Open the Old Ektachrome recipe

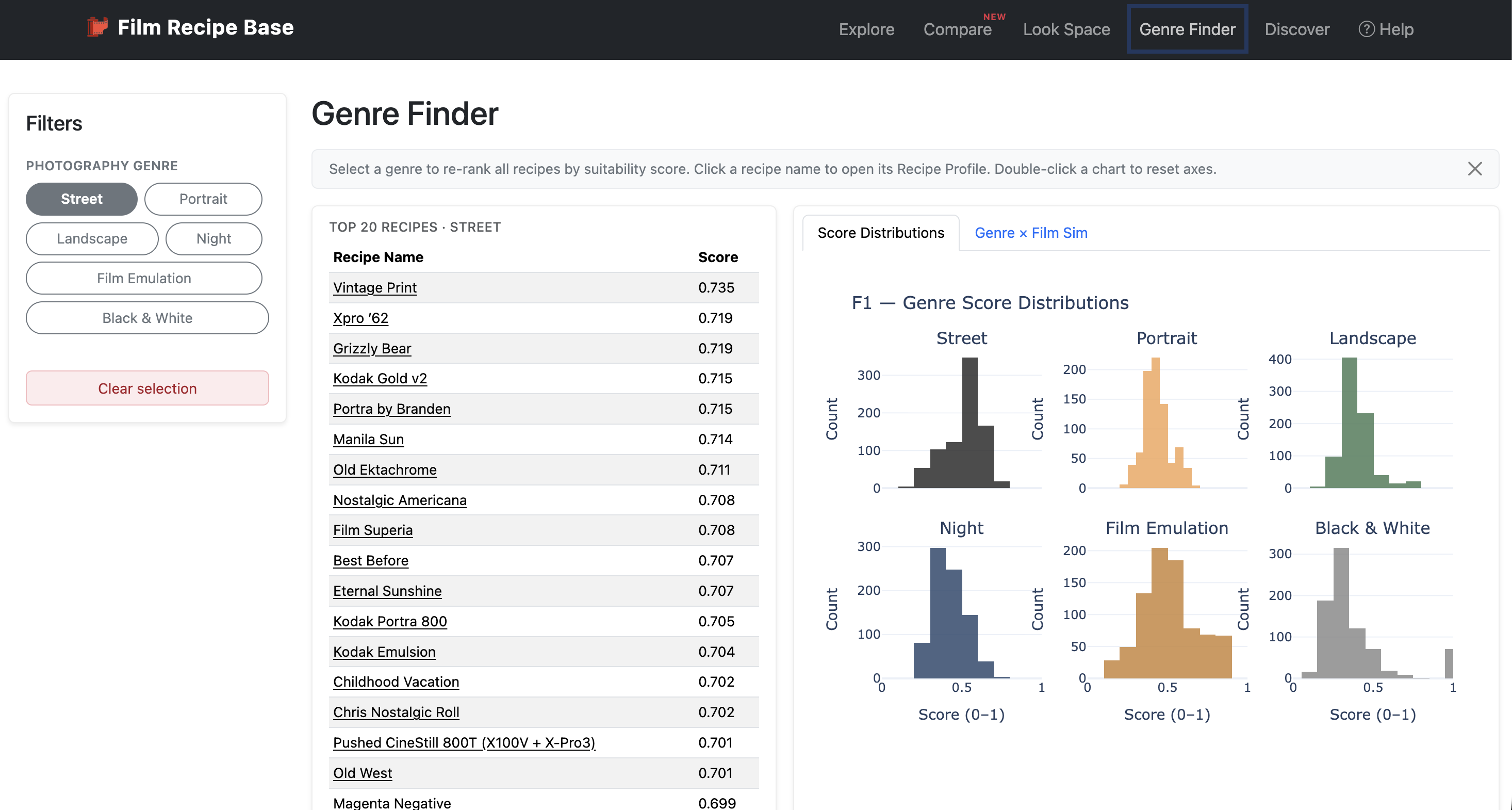pyautogui.click(x=385, y=470)
